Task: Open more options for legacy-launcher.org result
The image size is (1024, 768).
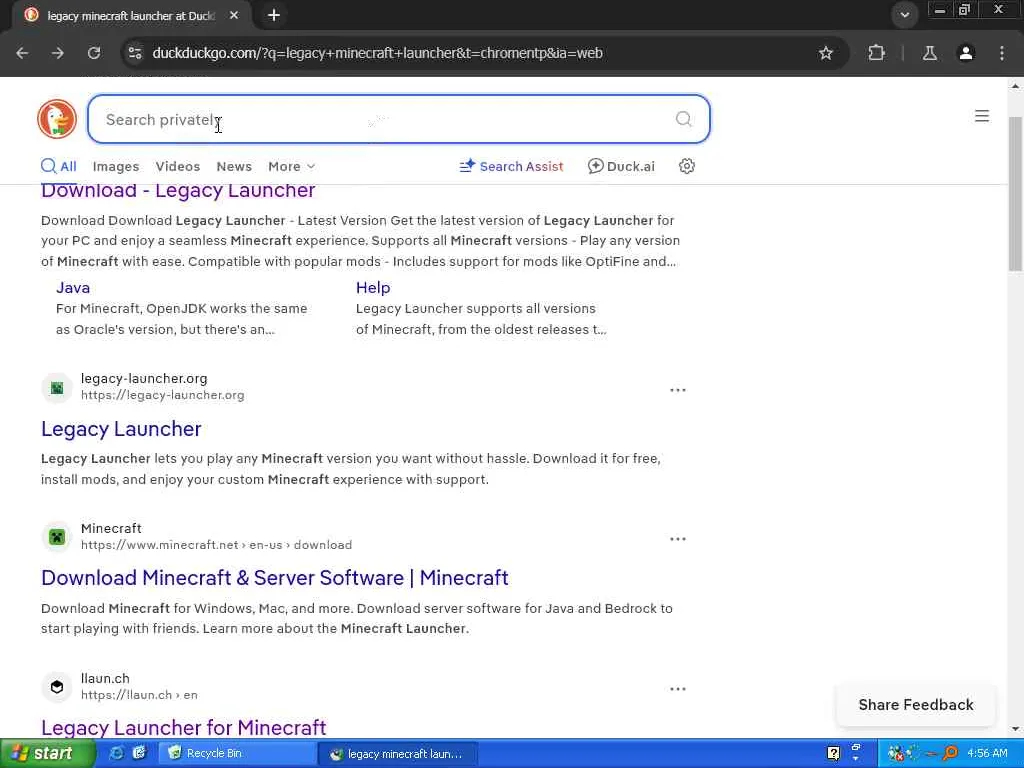Action: [677, 390]
